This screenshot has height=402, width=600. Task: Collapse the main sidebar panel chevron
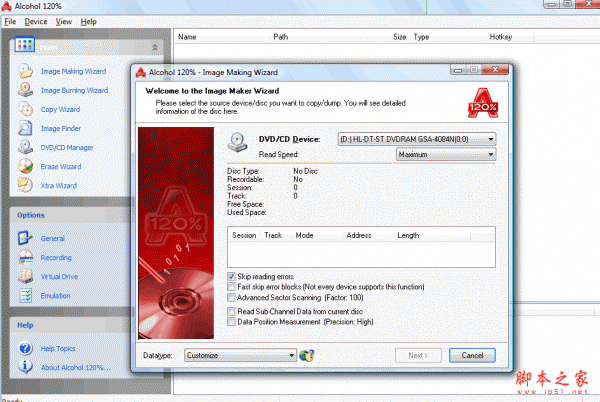pos(155,47)
